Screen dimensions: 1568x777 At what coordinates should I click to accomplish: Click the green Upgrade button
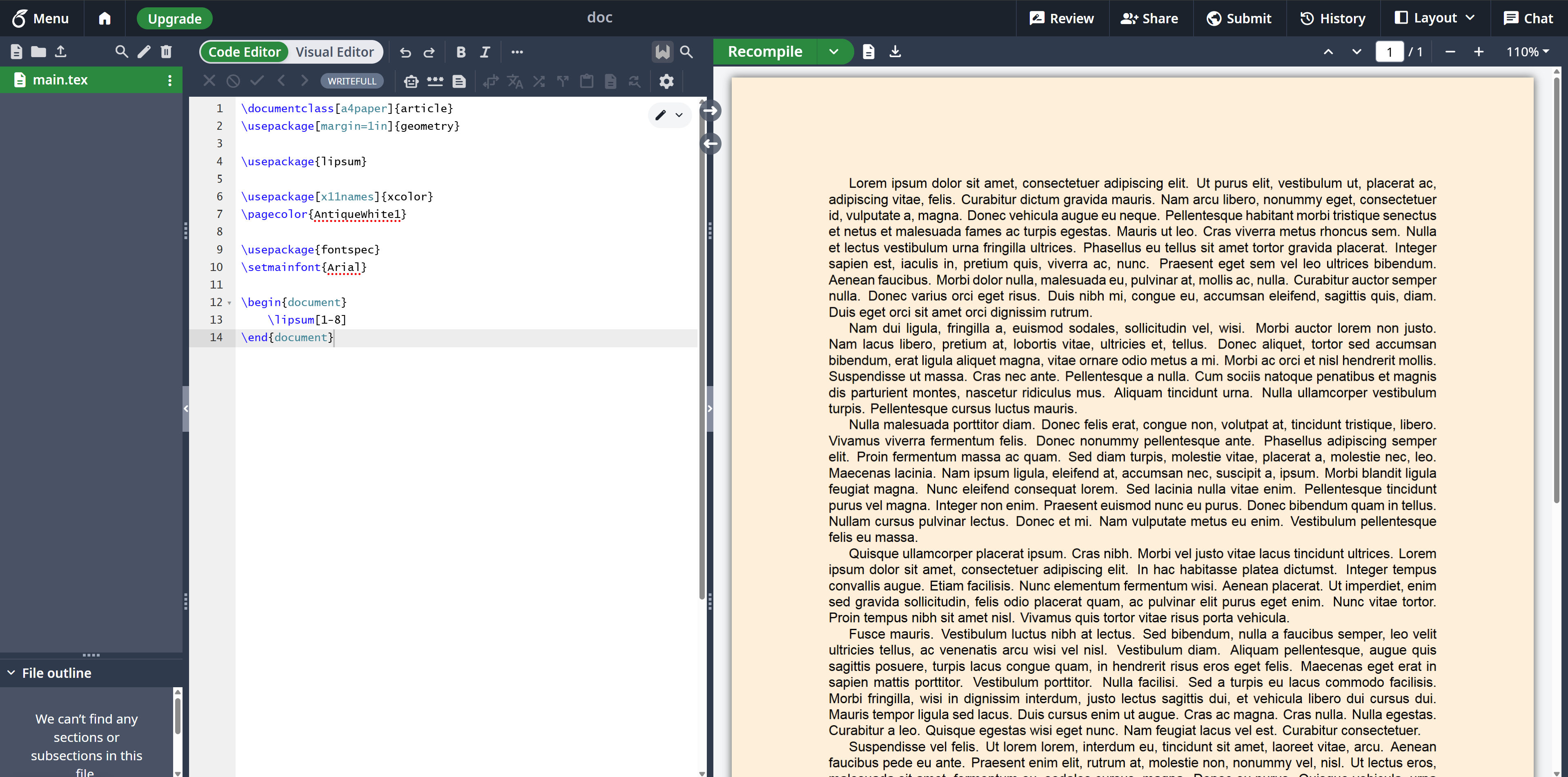point(174,19)
